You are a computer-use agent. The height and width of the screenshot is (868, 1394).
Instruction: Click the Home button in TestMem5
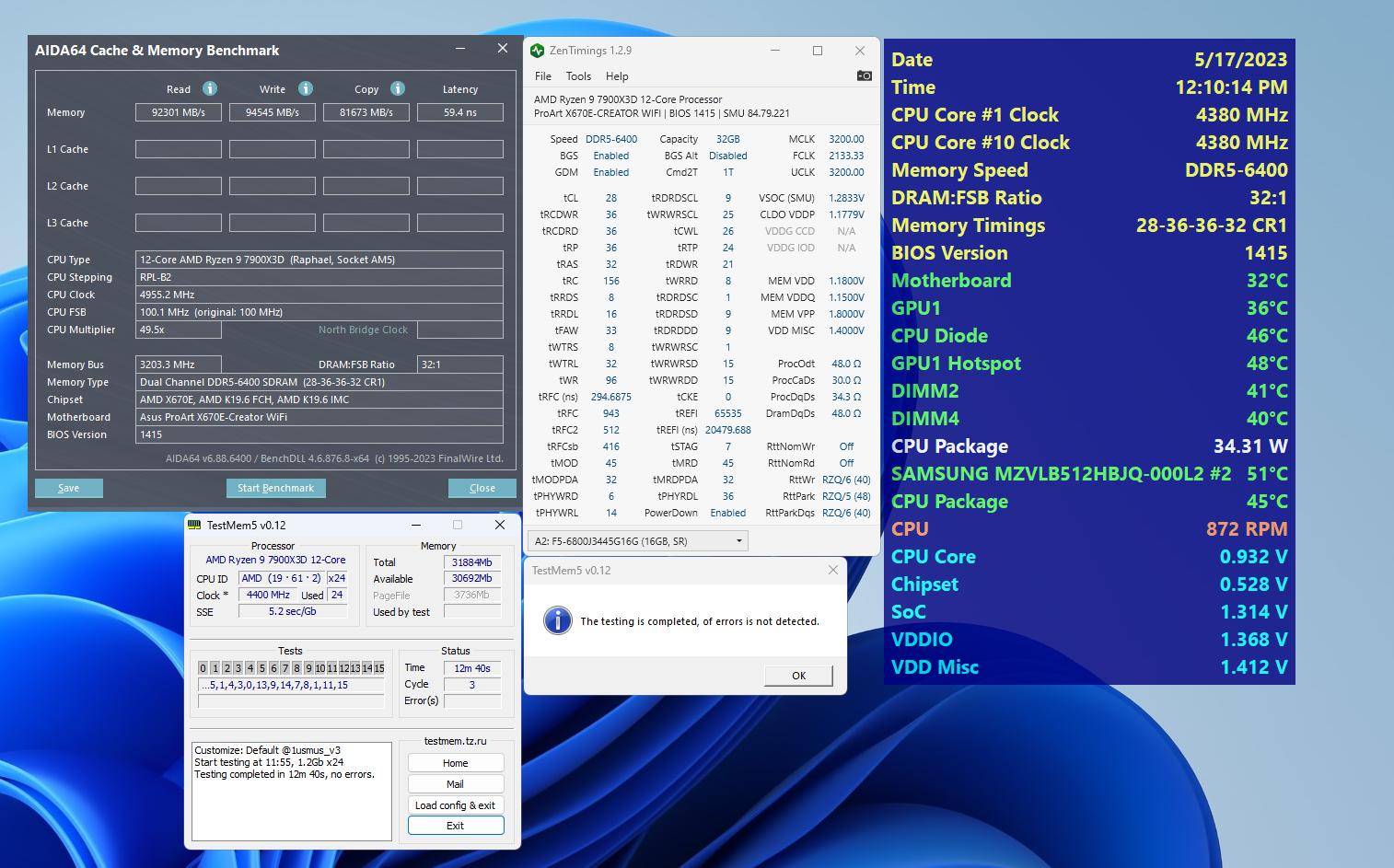(x=456, y=763)
